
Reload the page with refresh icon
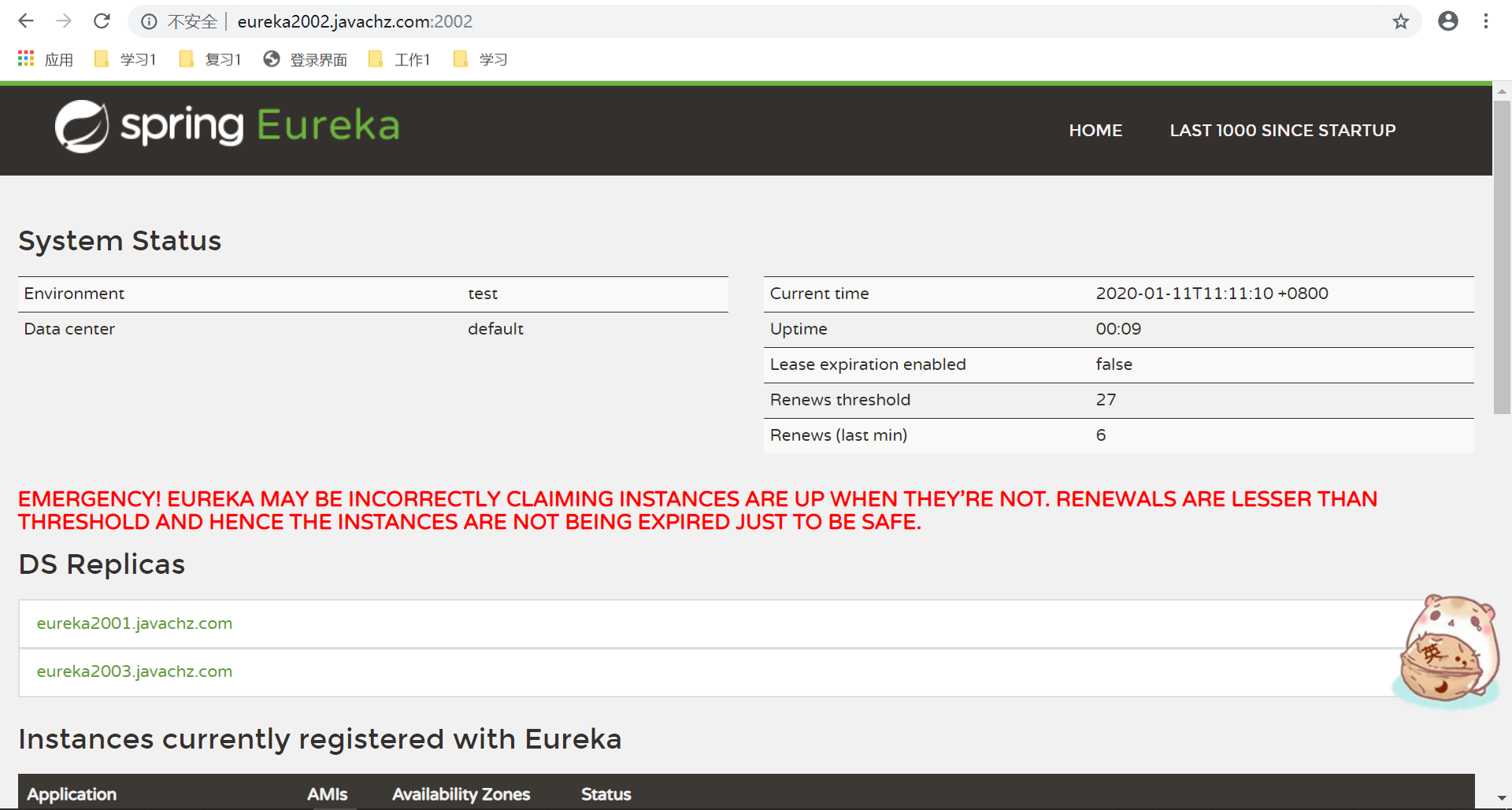coord(102,21)
